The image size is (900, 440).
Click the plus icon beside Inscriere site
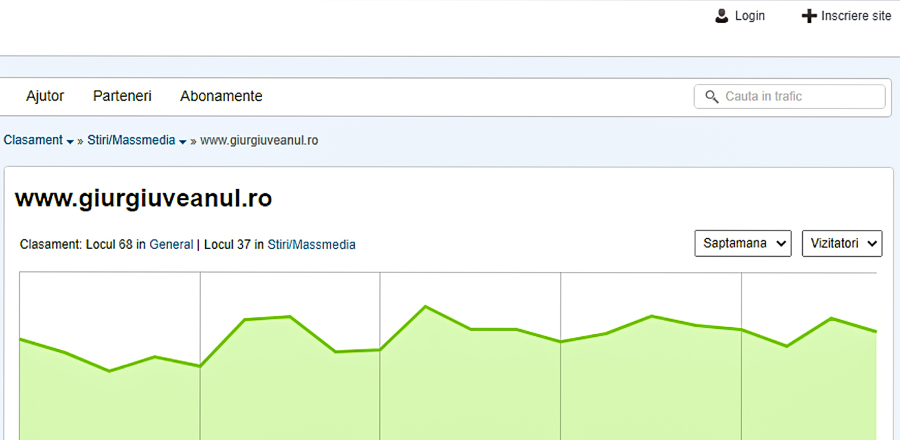809,16
